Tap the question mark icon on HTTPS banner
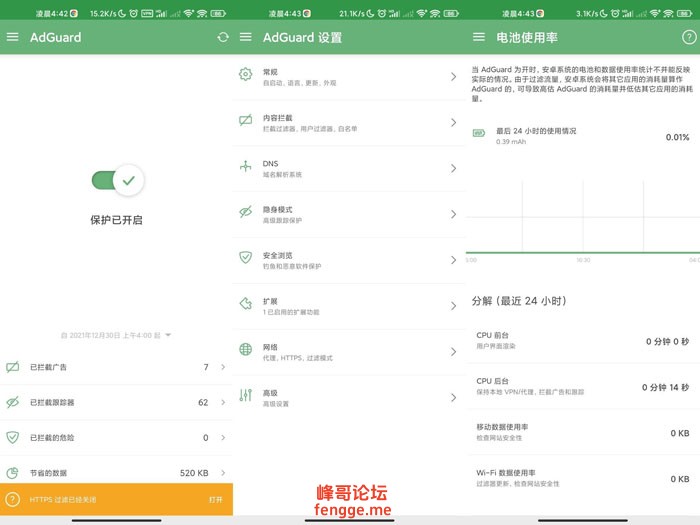 pos(12,500)
